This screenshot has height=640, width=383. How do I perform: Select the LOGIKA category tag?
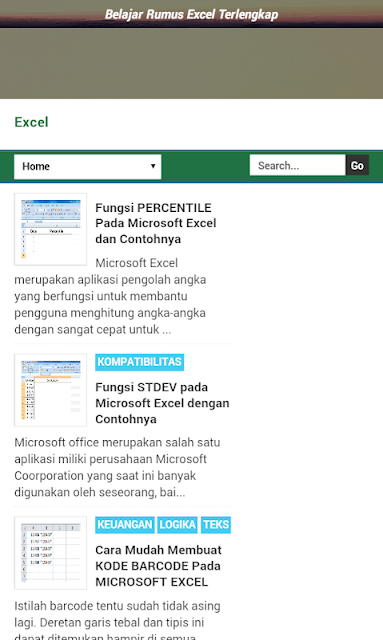click(178, 525)
